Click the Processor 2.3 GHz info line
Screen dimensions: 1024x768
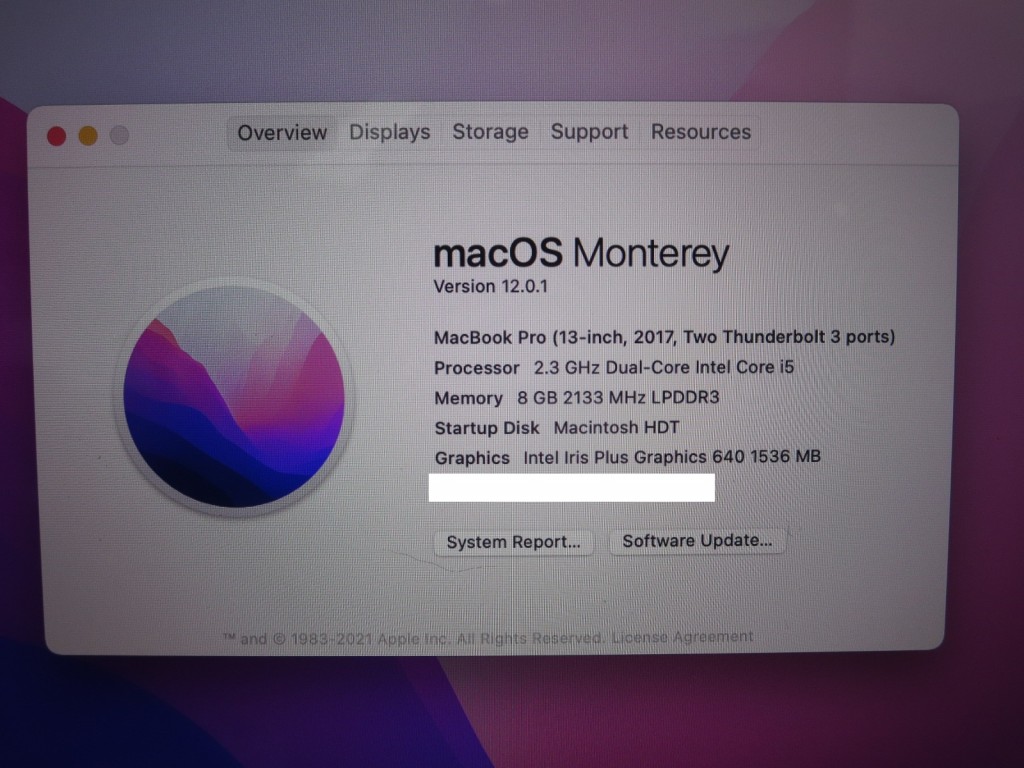(614, 368)
